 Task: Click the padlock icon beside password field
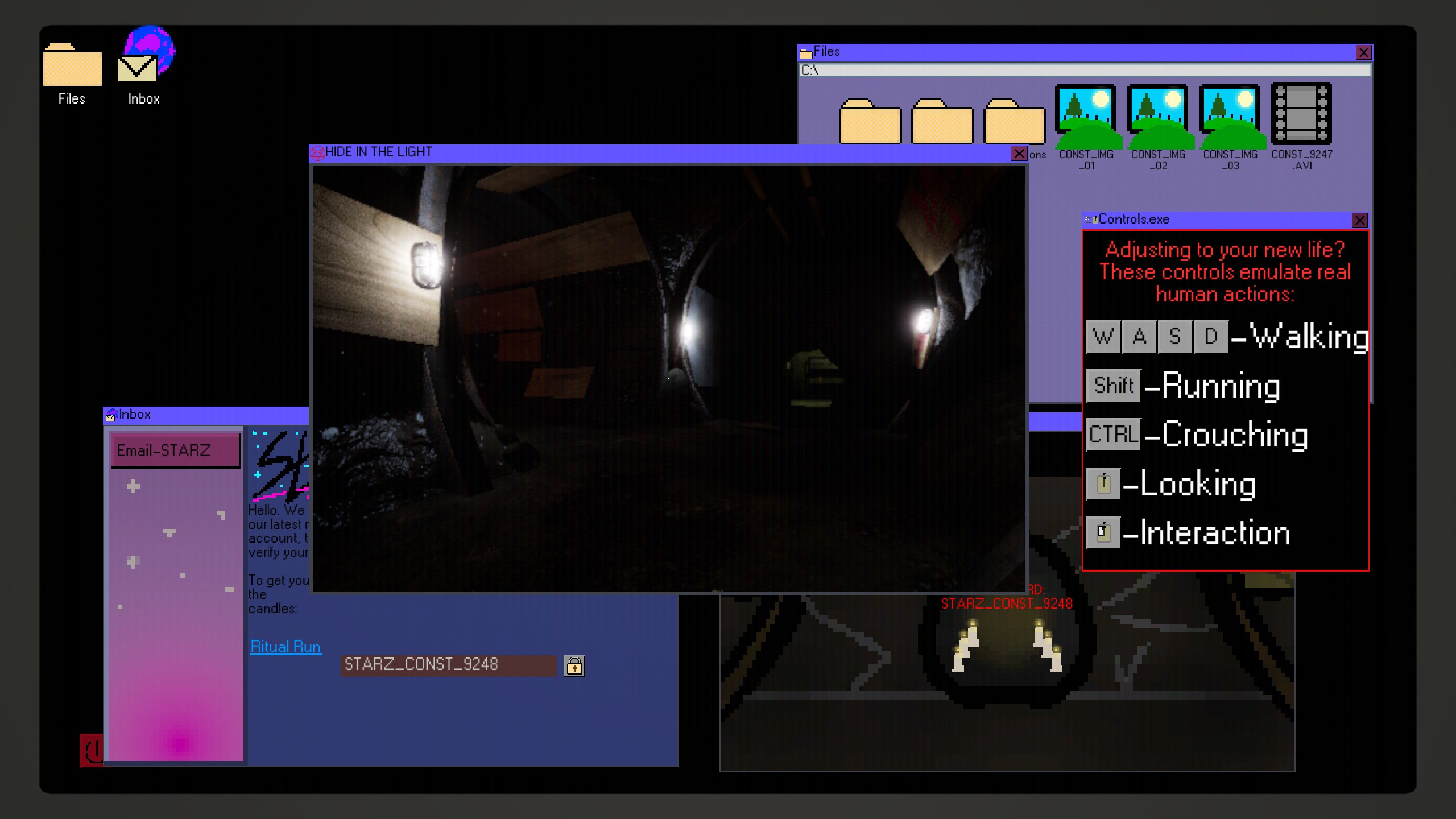click(574, 665)
